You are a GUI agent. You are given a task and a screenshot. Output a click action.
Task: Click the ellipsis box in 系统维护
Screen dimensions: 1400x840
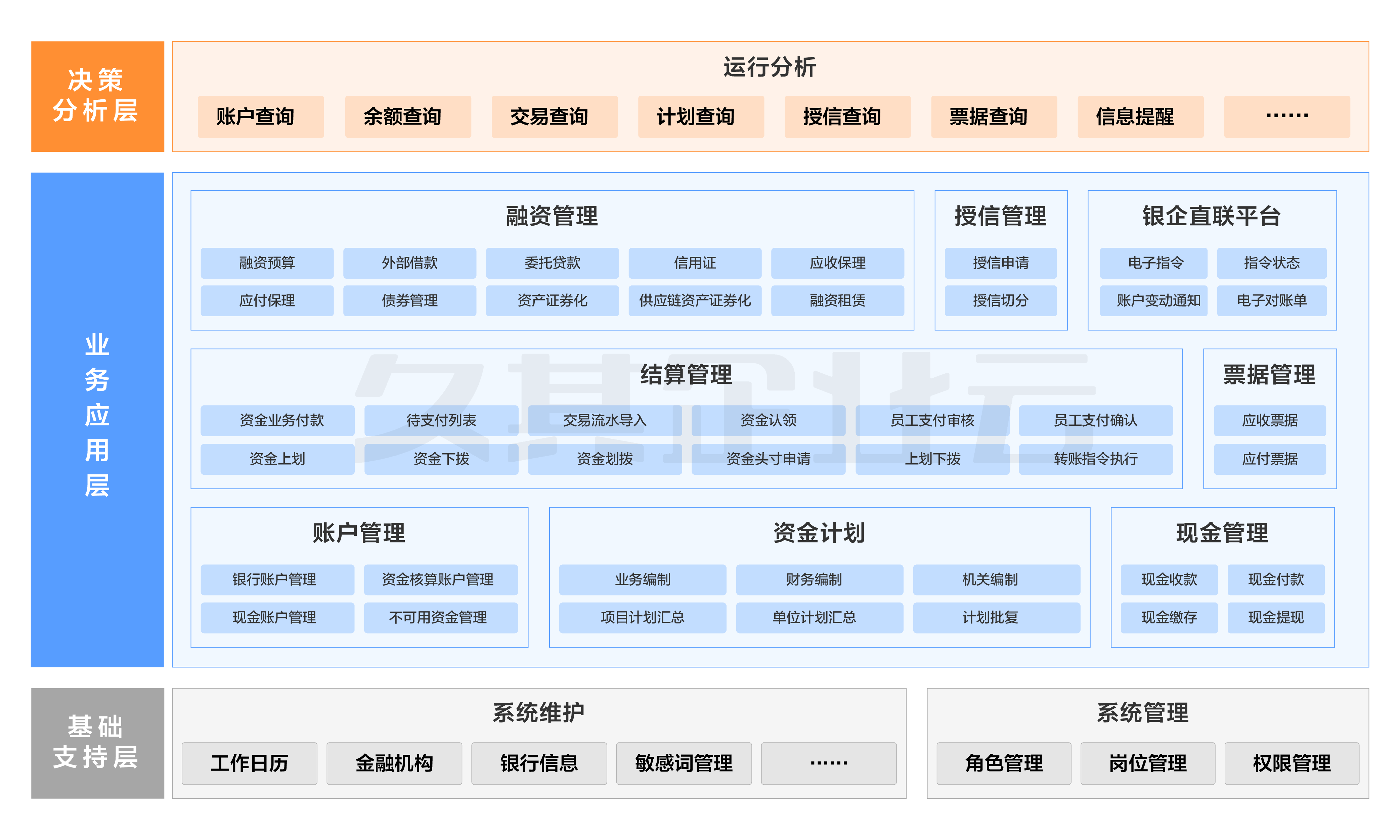click(x=828, y=763)
